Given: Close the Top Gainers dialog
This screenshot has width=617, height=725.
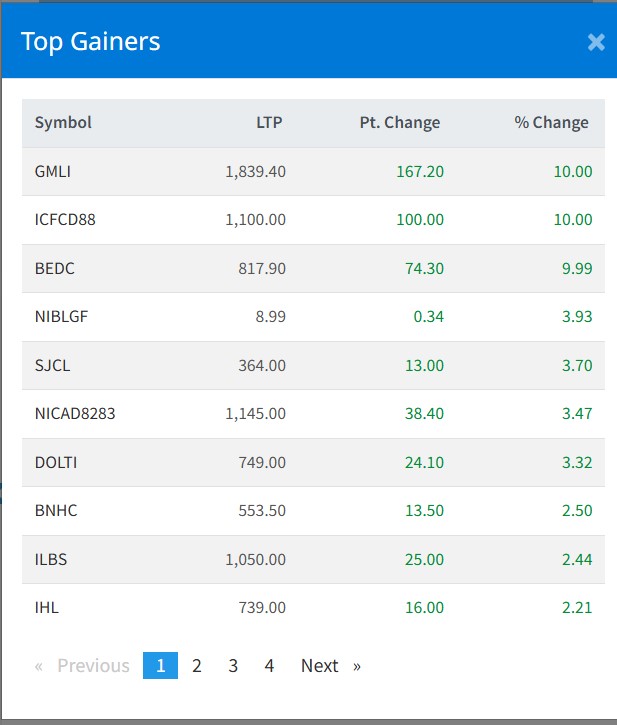Looking at the screenshot, I should pos(596,42).
